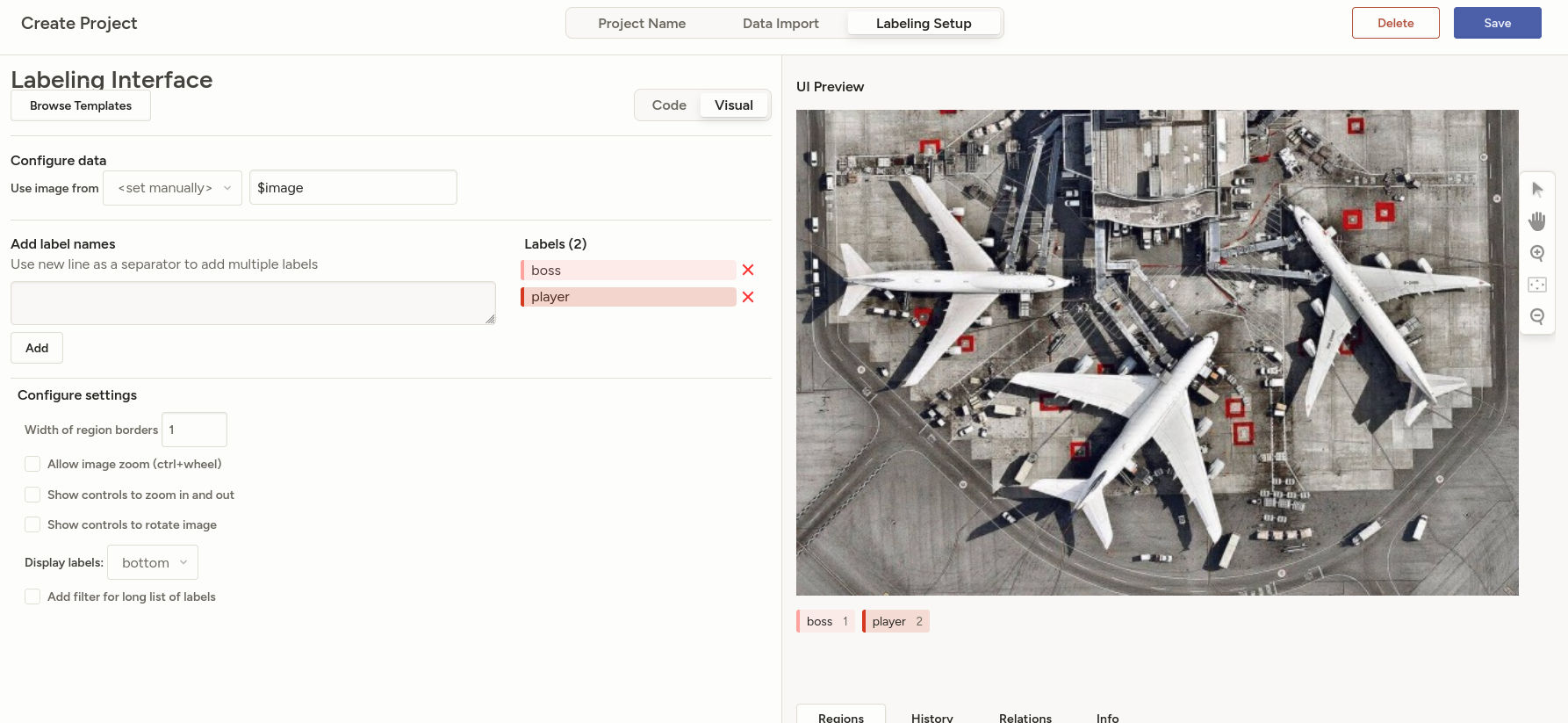Delete the player label with red X
Viewport: 1568px width, 723px height.
(x=748, y=297)
